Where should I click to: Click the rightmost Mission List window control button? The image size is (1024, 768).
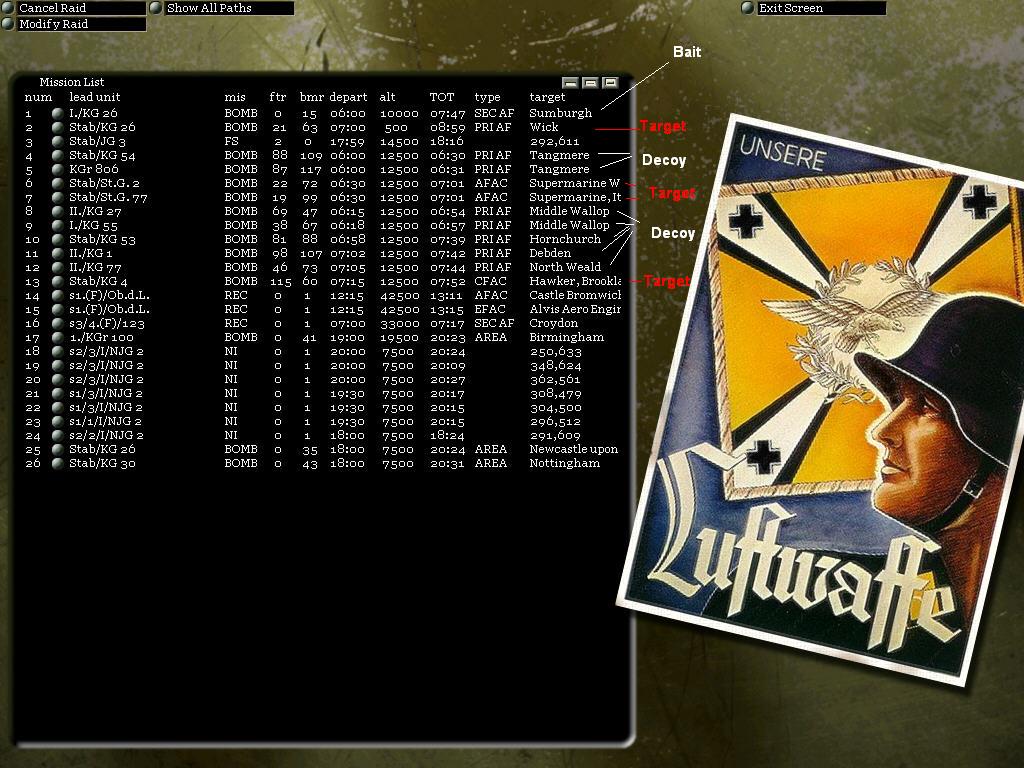[611, 83]
